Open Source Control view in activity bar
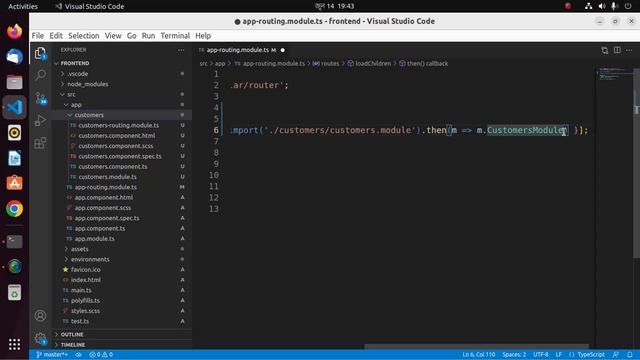Screen dimensions: 640x360 [40, 98]
